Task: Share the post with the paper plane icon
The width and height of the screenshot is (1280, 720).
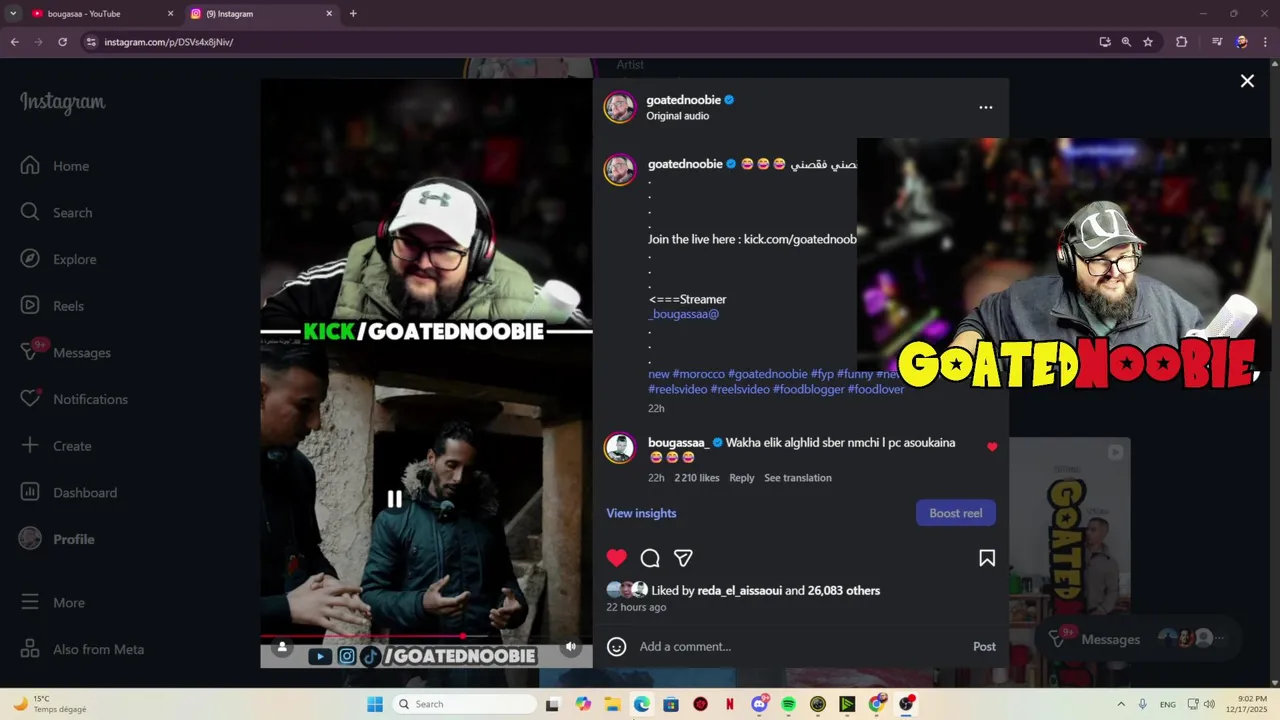Action: (x=683, y=558)
